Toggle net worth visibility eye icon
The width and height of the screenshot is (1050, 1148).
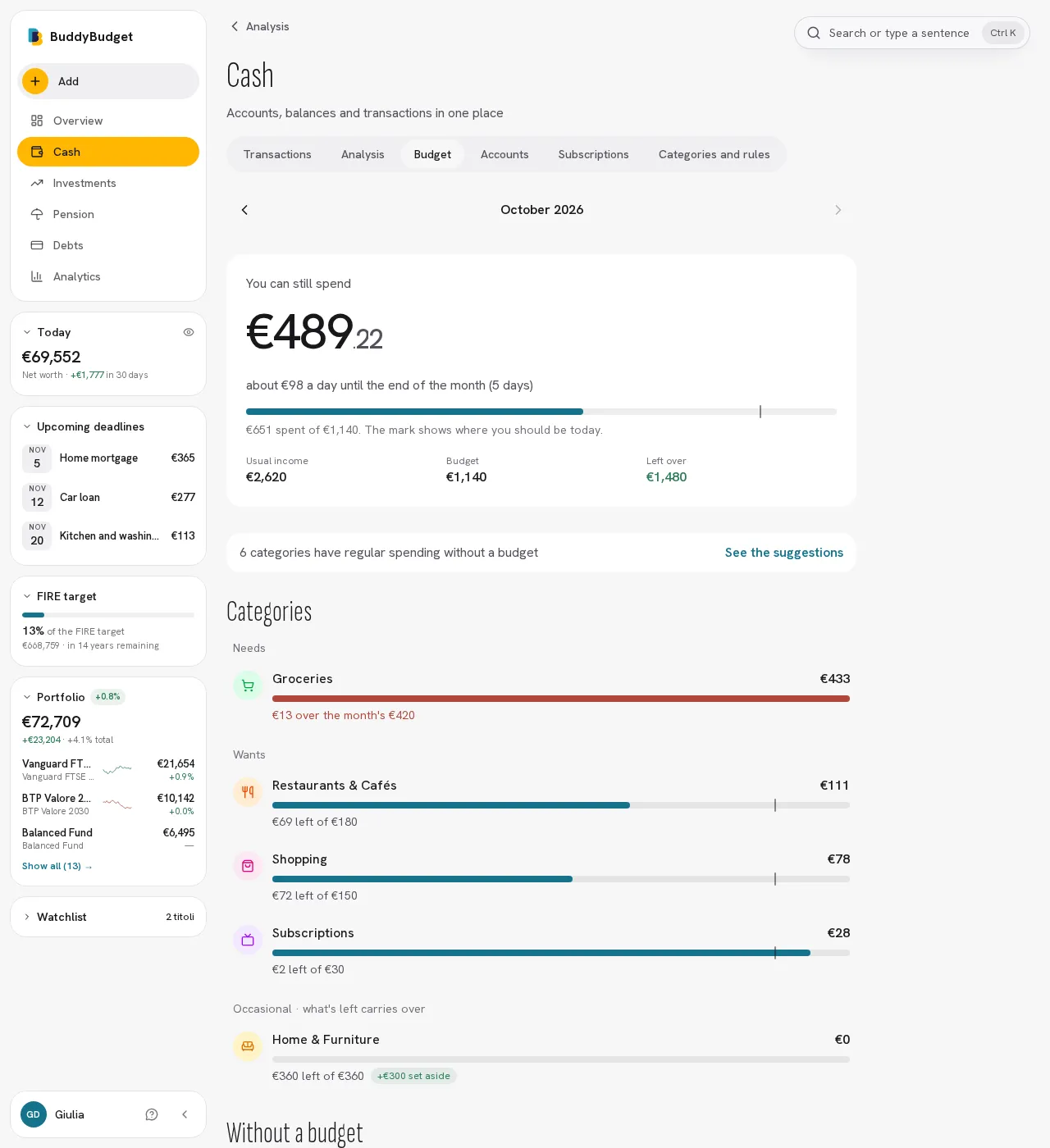(189, 332)
